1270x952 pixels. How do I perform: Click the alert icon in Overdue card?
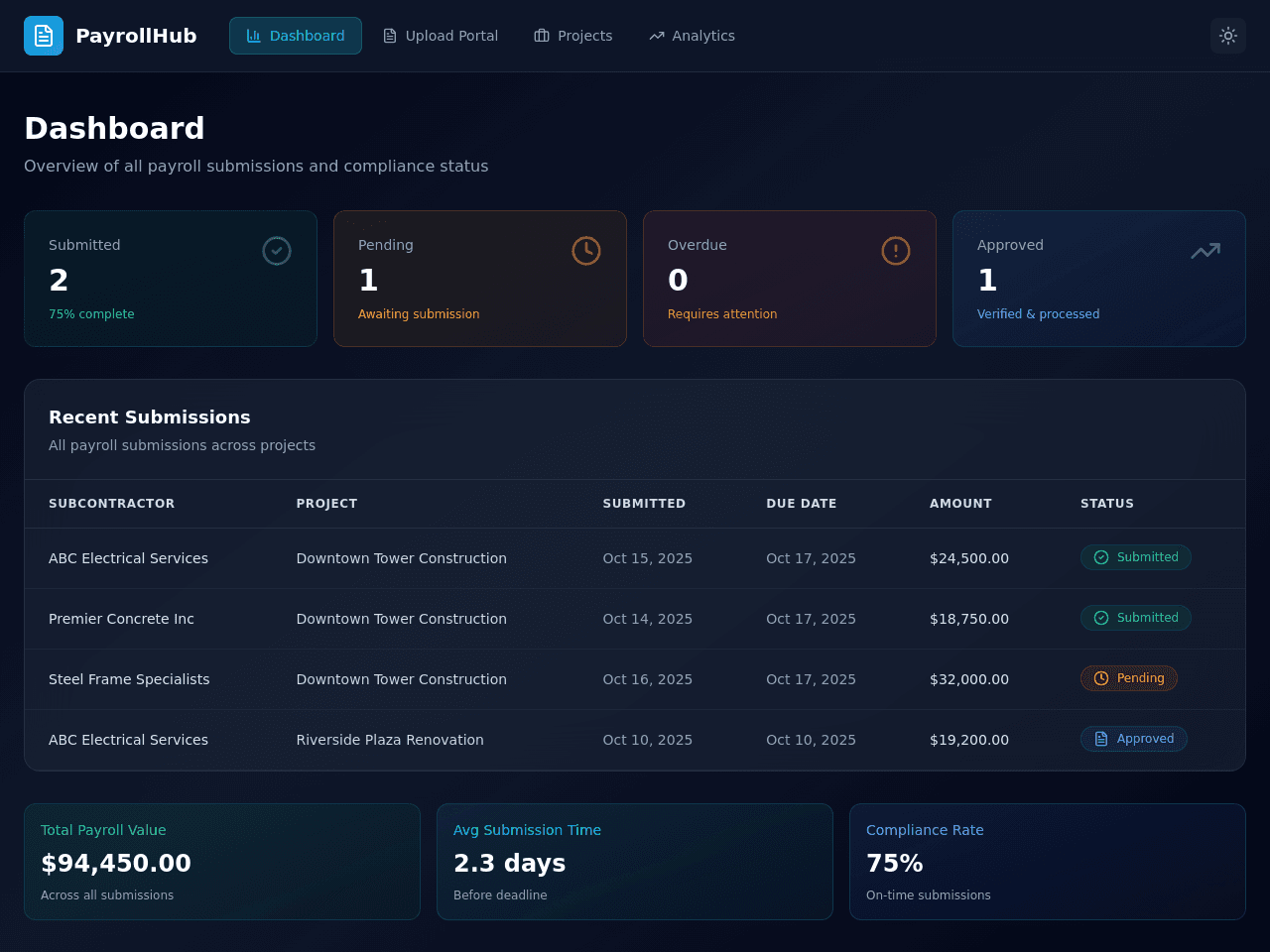[x=896, y=251]
